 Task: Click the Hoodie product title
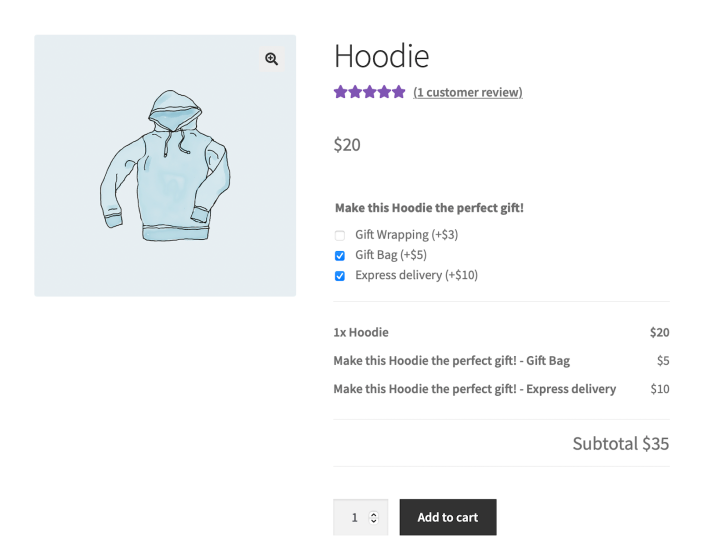[381, 56]
